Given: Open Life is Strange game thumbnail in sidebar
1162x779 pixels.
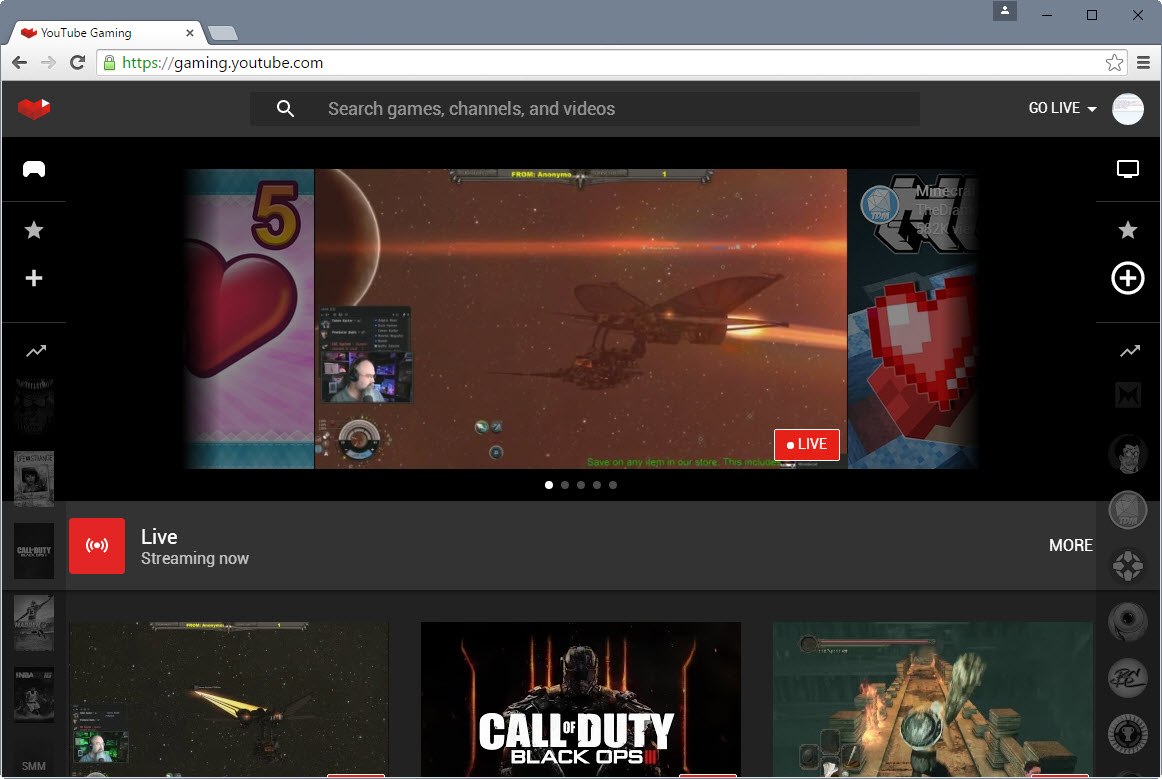Looking at the screenshot, I should click(34, 479).
